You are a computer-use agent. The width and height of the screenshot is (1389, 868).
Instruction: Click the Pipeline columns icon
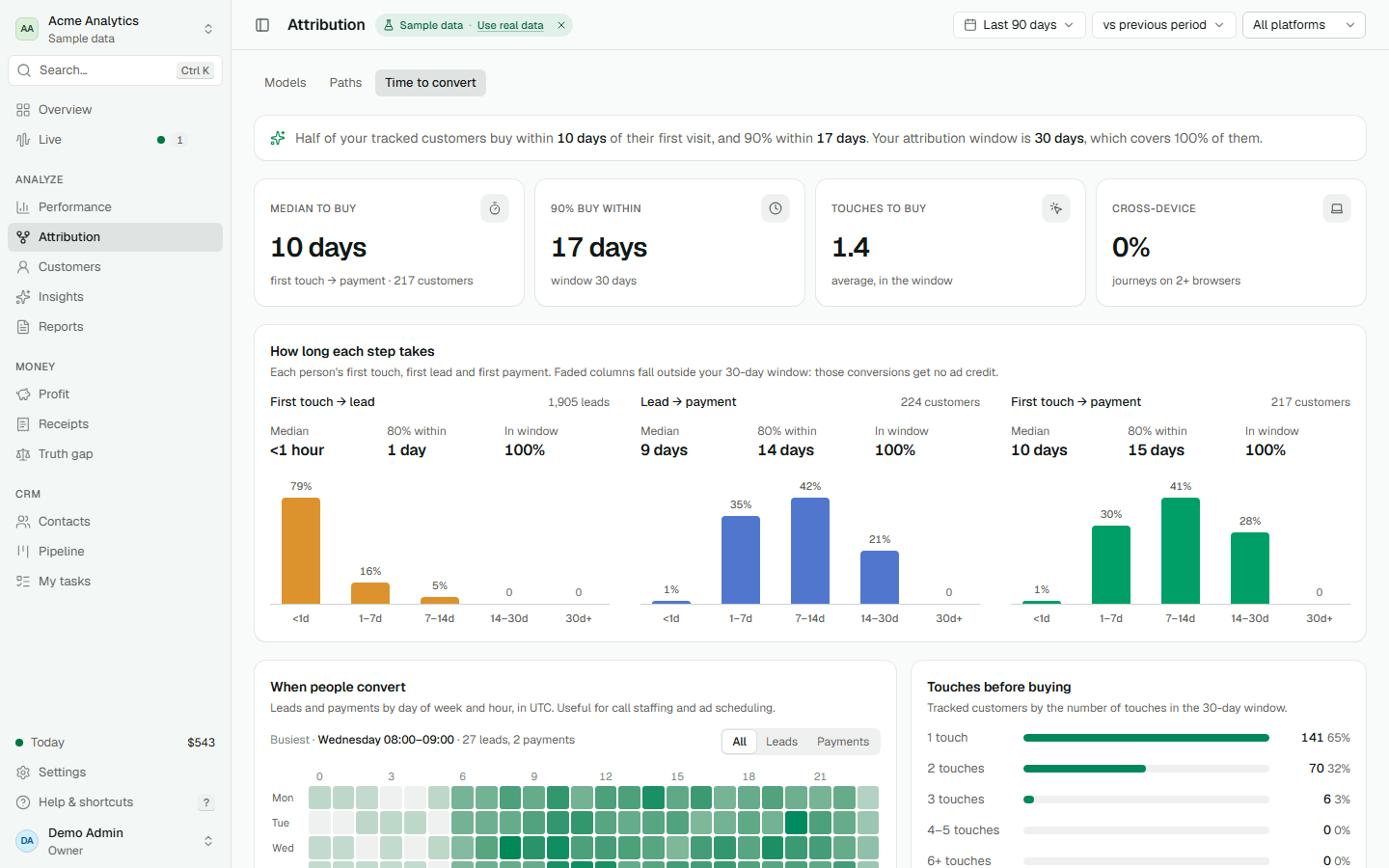click(23, 552)
